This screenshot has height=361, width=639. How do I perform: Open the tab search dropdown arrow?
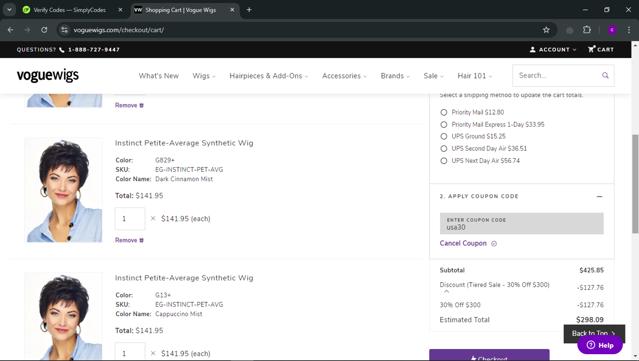9,10
